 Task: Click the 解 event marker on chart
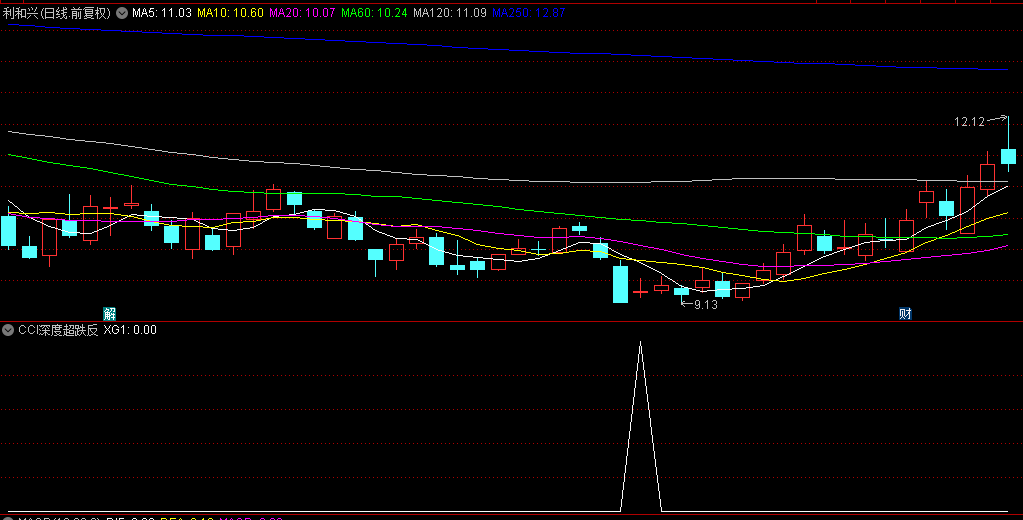(x=110, y=314)
